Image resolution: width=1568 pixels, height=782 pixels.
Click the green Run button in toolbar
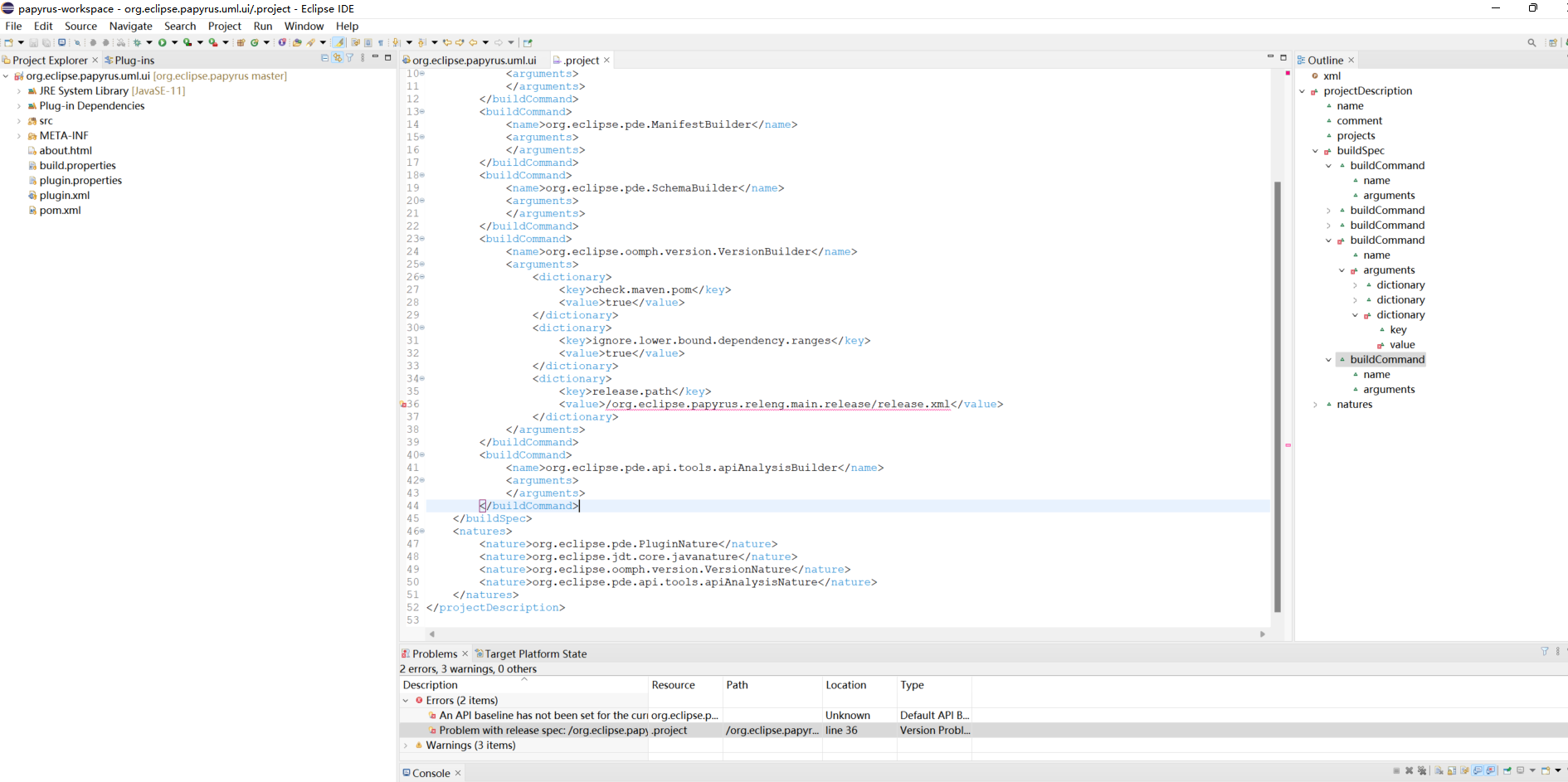163,42
